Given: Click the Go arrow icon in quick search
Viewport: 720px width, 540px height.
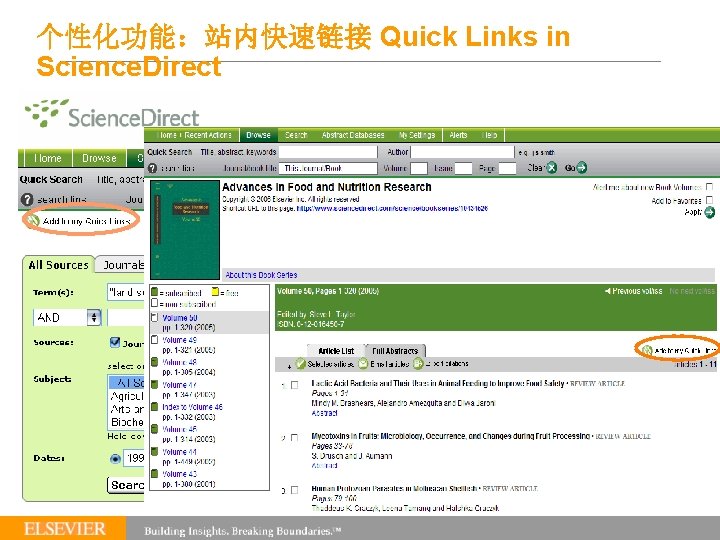Looking at the screenshot, I should [581, 168].
